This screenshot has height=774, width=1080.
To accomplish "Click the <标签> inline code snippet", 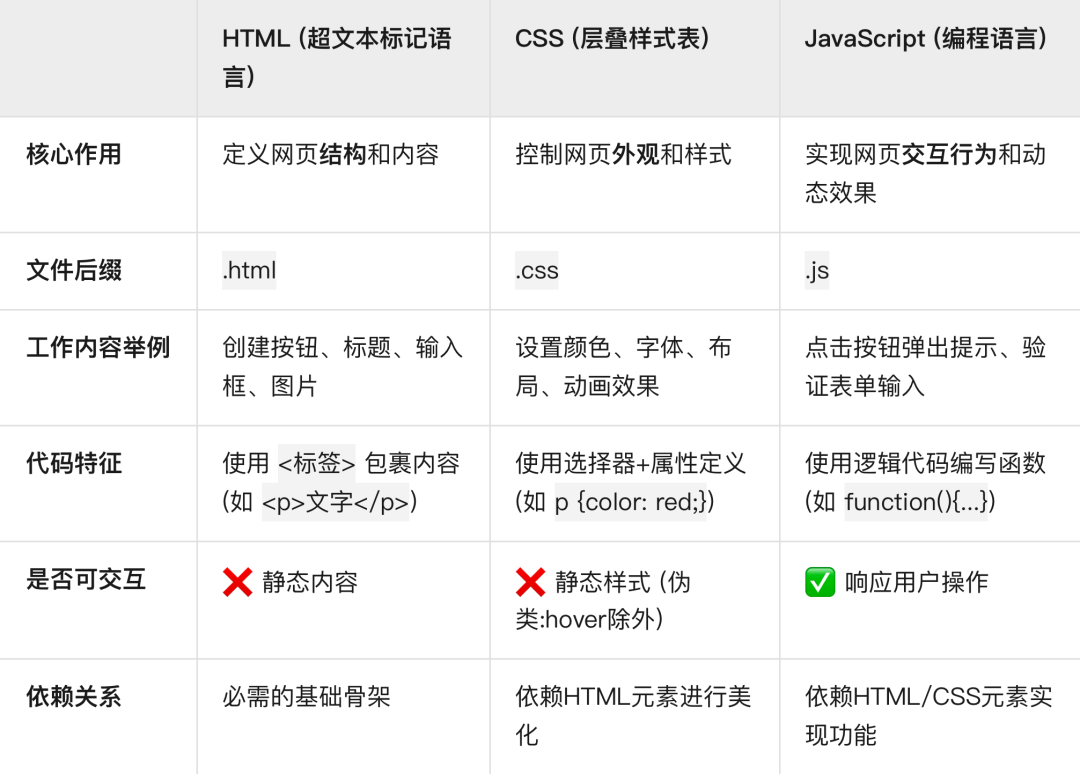I will pyautogui.click(x=317, y=463).
